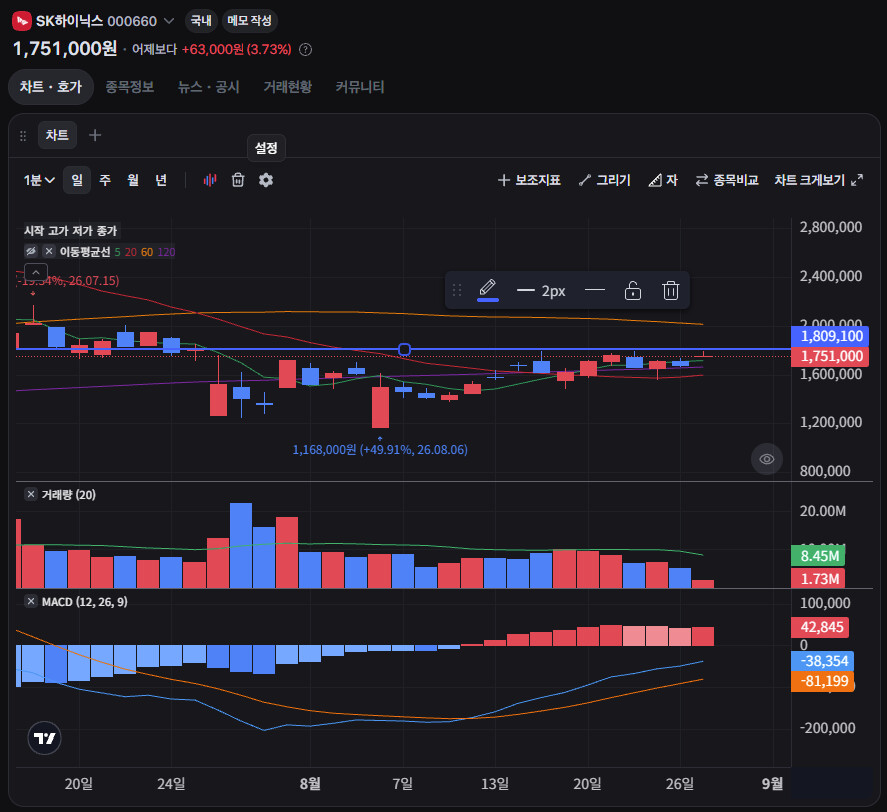This screenshot has width=887, height=812.
Task: Toggle the round eye button on chart
Action: point(767,459)
